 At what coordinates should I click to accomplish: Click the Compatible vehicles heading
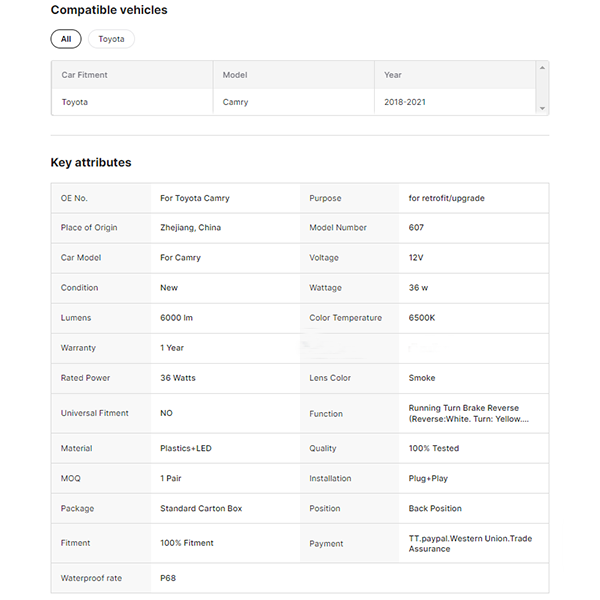click(109, 10)
